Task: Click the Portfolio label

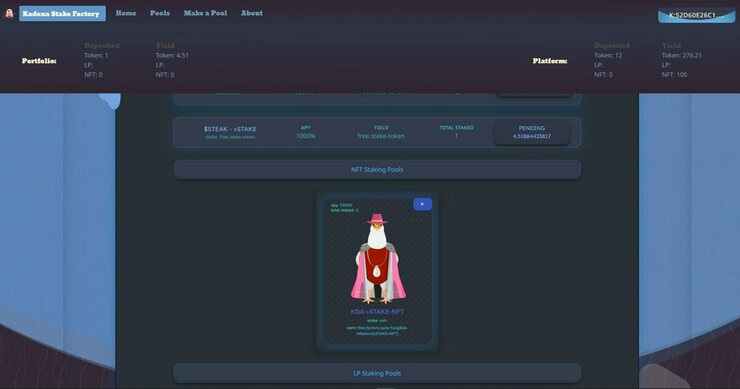Action: point(39,61)
